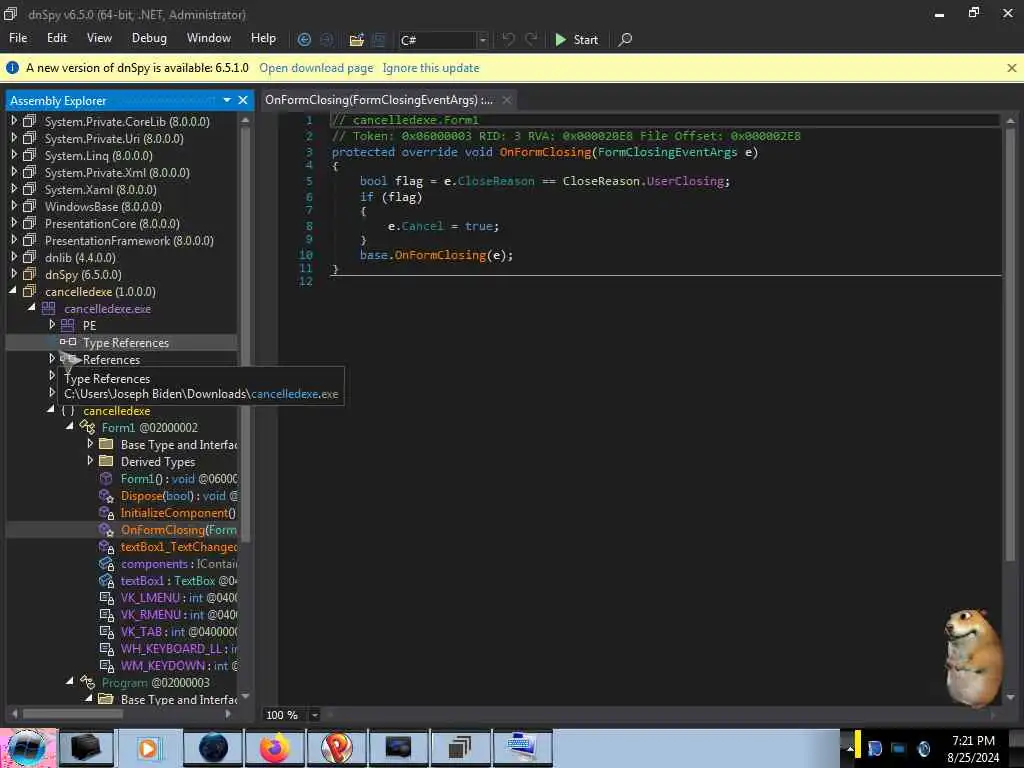Select InitializeComponent() method in tree
Viewport: 1024px width, 768px height.
pyautogui.click(x=178, y=513)
